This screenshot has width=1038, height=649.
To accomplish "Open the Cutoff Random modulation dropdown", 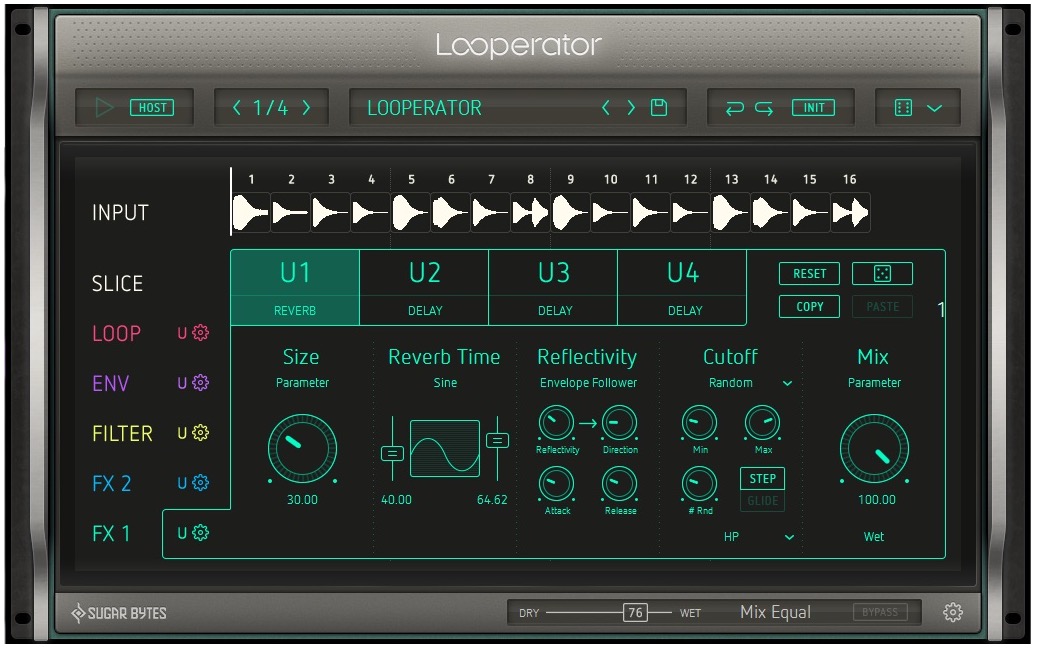I will 750,383.
